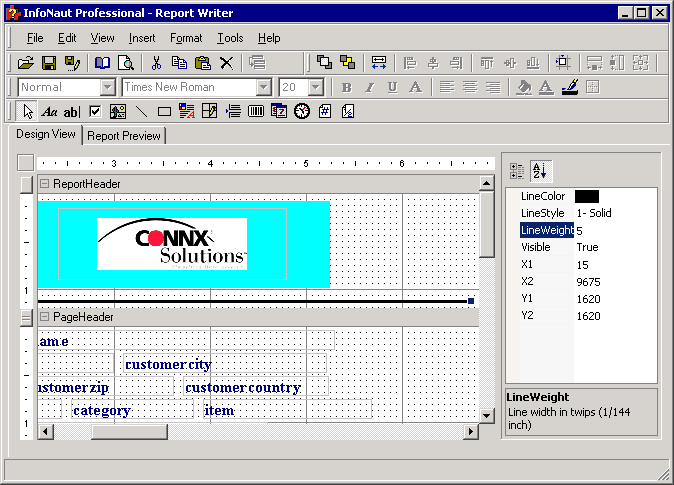Click the LineWeight property value 5

[x=579, y=231]
